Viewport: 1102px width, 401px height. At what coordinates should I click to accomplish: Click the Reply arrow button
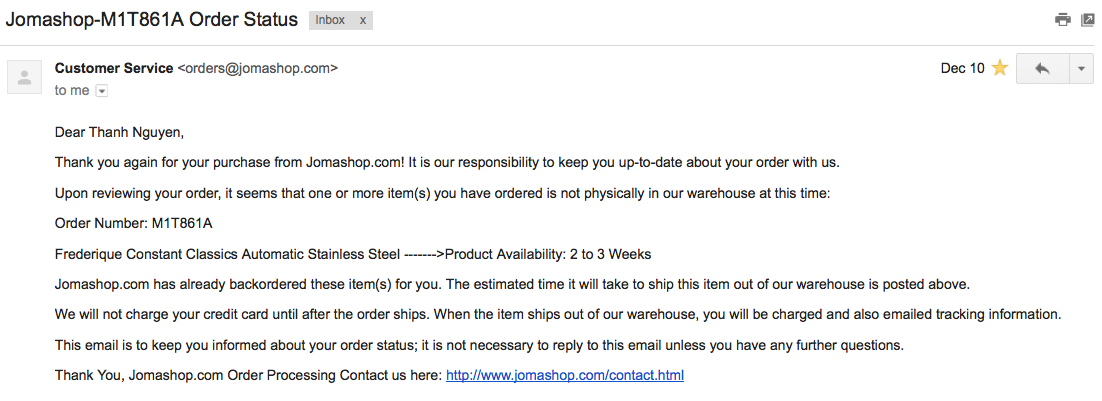(1042, 69)
